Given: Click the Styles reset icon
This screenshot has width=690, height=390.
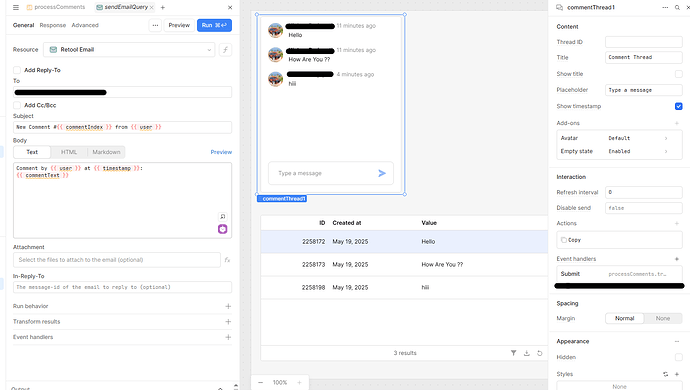Looking at the screenshot, I should pos(665,374).
